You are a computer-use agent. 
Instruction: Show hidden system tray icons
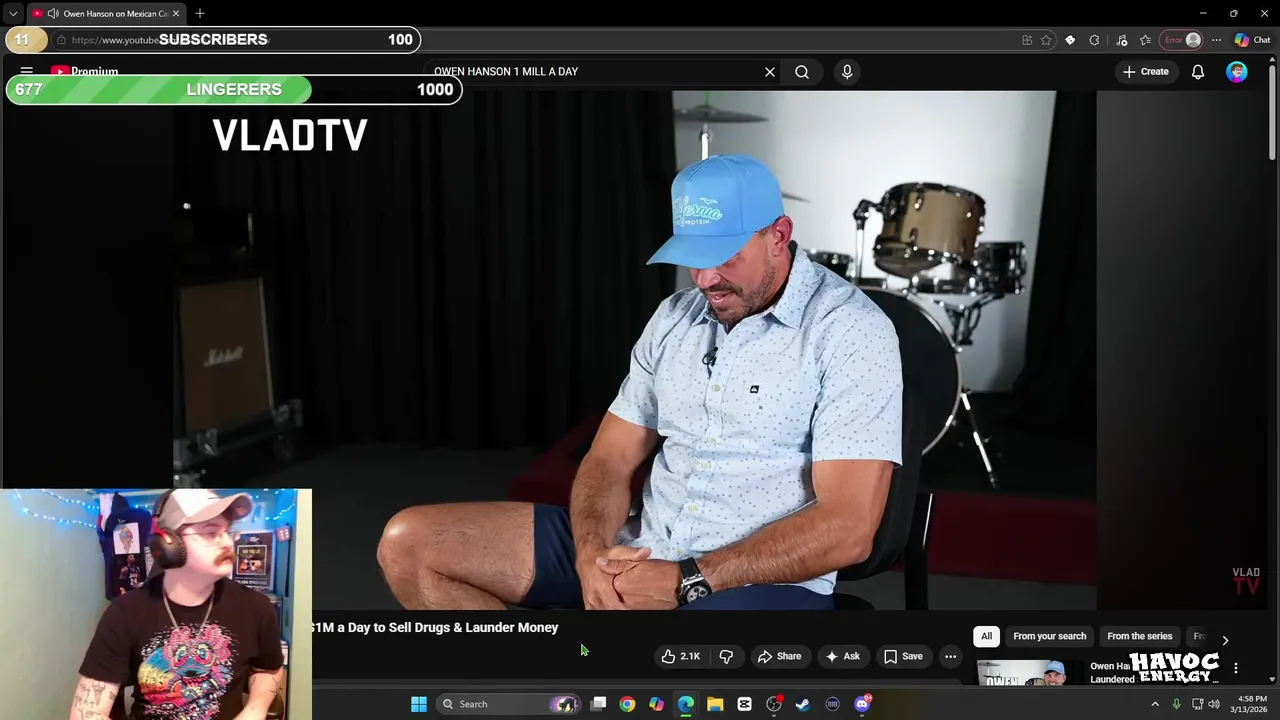(1155, 704)
